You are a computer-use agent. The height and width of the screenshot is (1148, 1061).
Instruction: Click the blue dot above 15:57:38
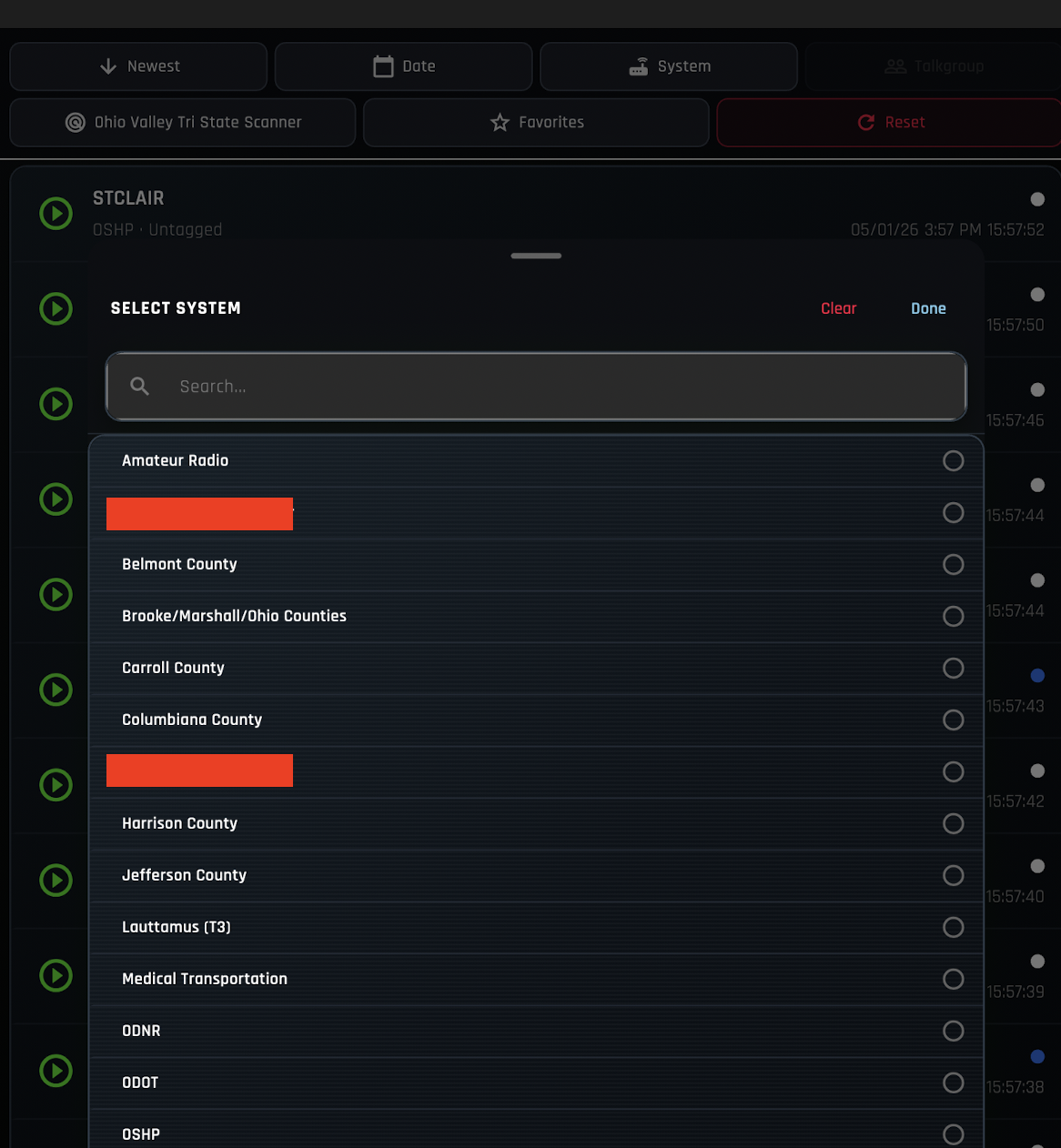1037,1057
